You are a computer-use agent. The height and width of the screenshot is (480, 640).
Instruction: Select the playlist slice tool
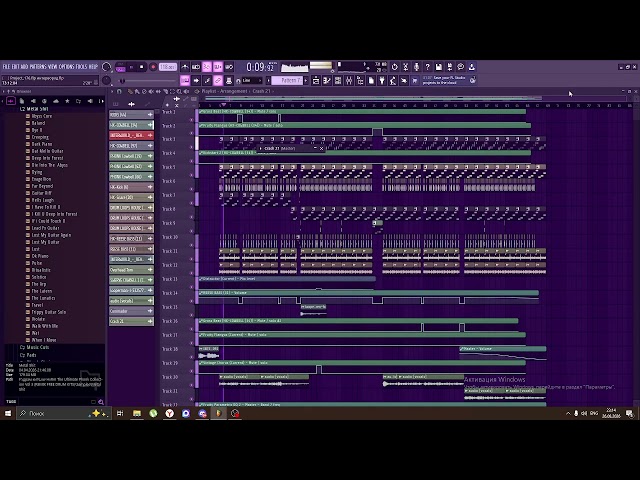[165, 91]
